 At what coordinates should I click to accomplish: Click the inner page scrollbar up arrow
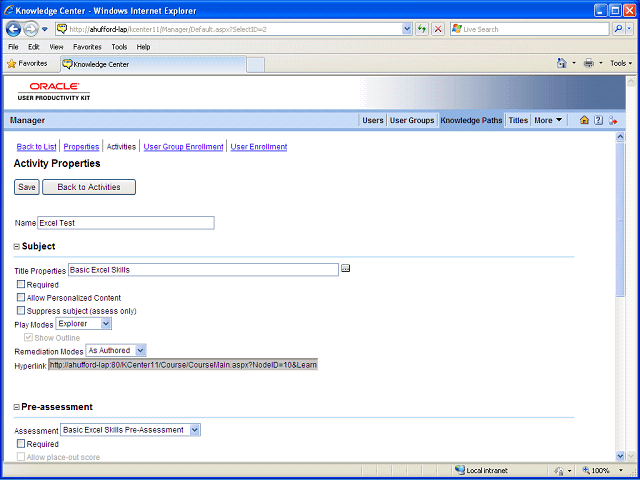click(x=620, y=137)
